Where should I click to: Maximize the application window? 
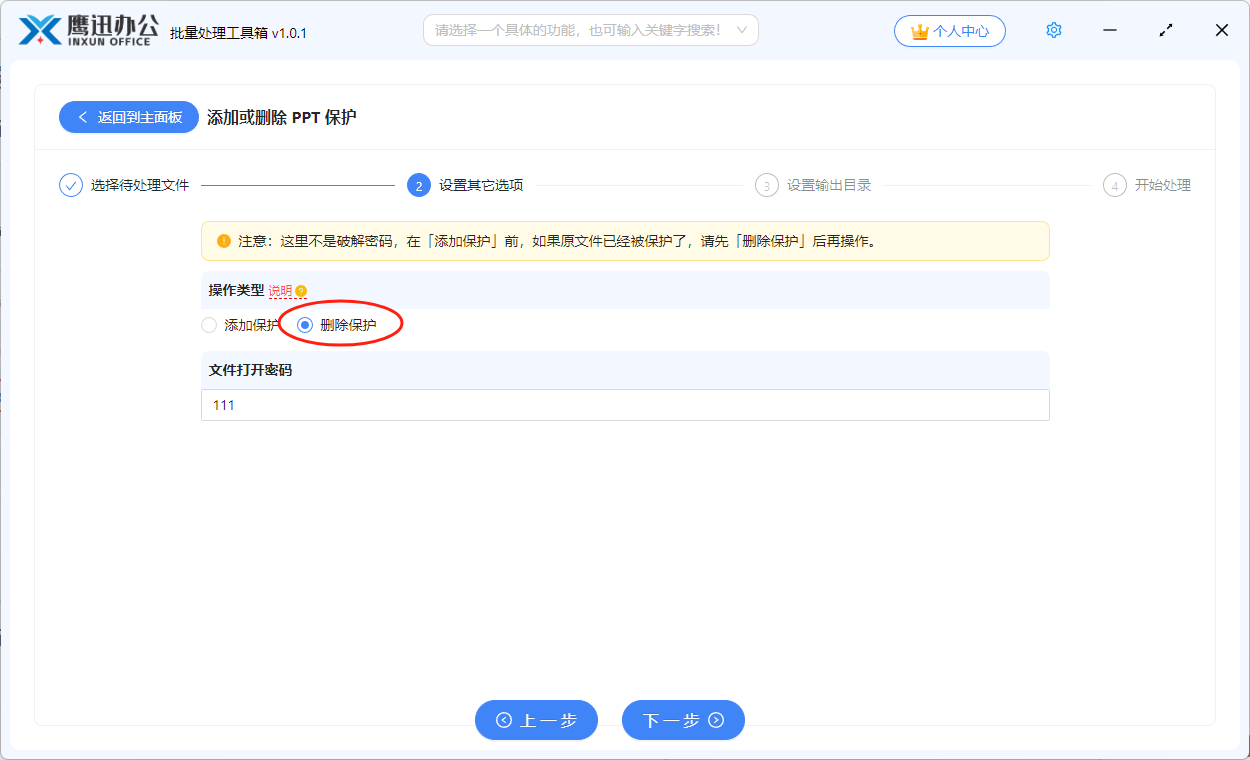pyautogui.click(x=1166, y=30)
